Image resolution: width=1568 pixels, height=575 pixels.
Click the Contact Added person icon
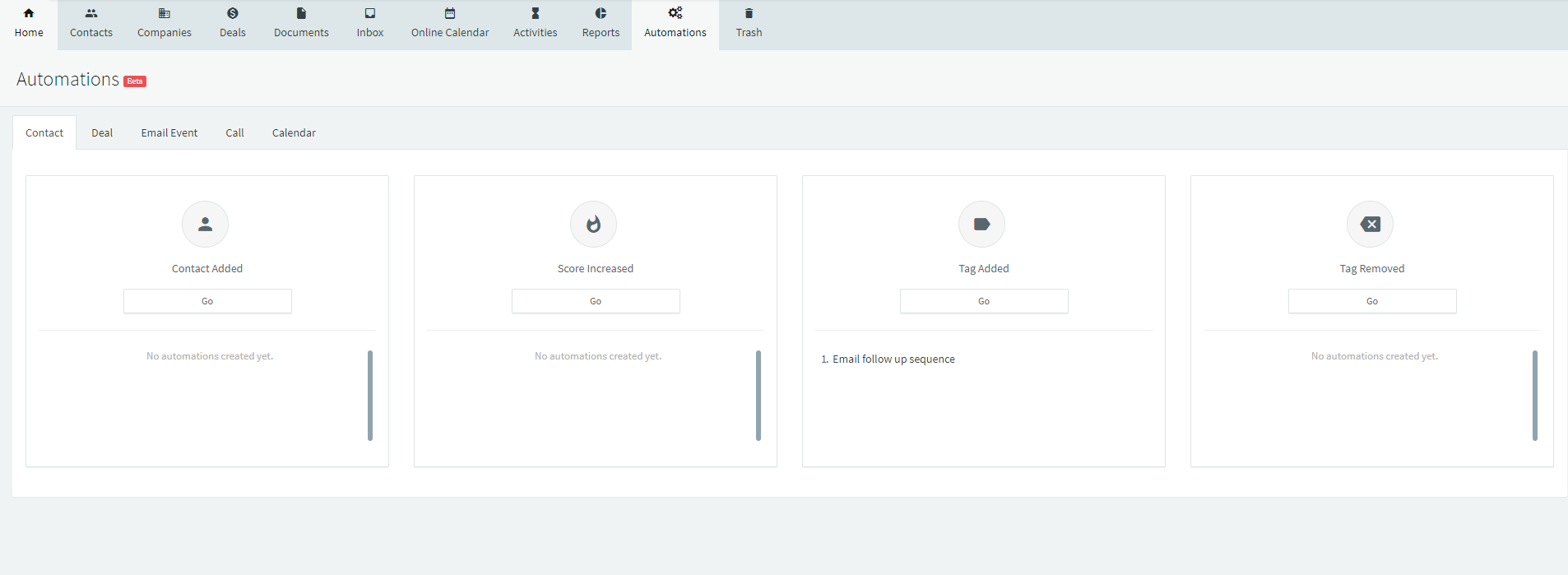[x=205, y=224]
